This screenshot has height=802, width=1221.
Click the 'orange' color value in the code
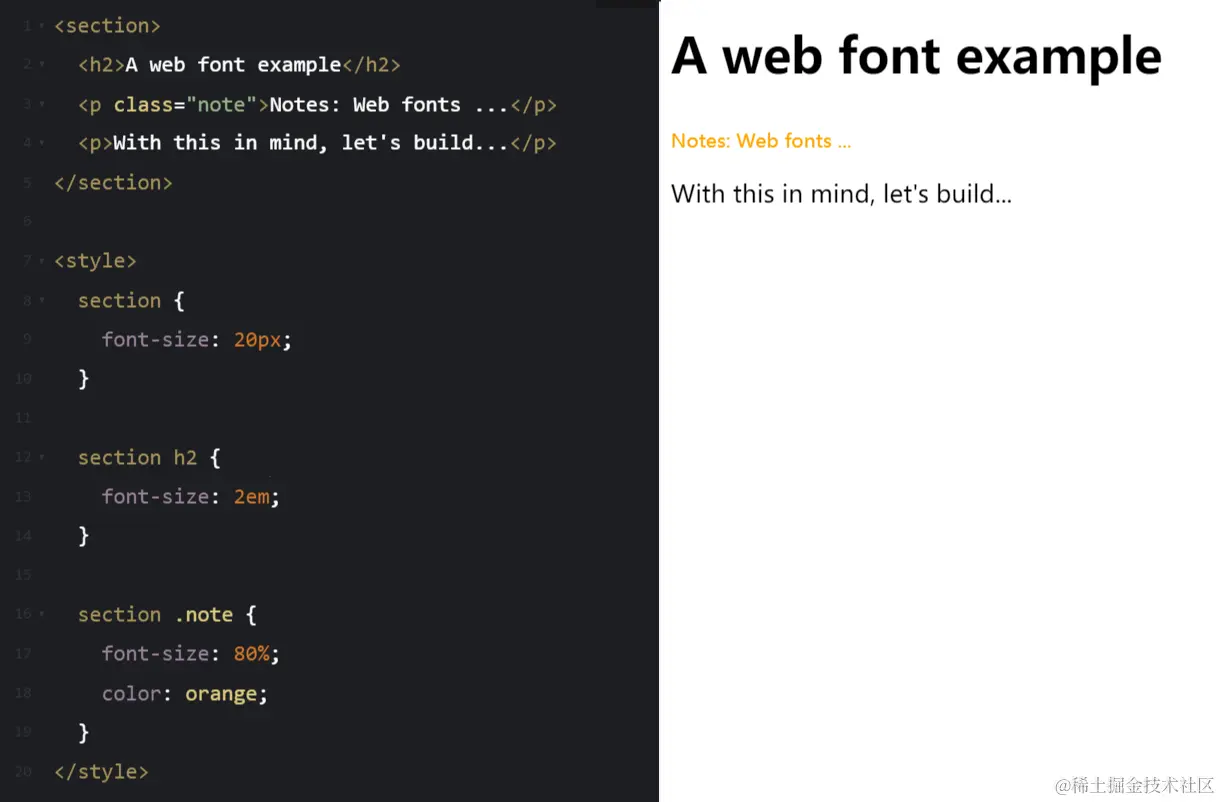coord(221,693)
